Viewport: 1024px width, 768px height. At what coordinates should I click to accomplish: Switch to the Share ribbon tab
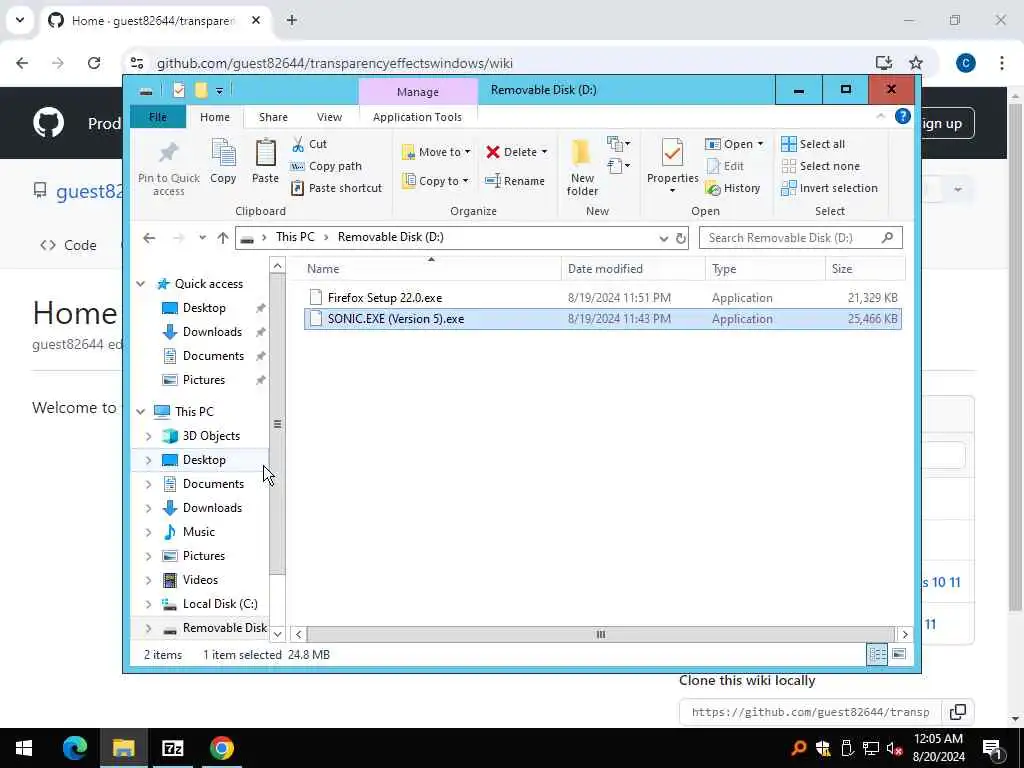[x=273, y=117]
